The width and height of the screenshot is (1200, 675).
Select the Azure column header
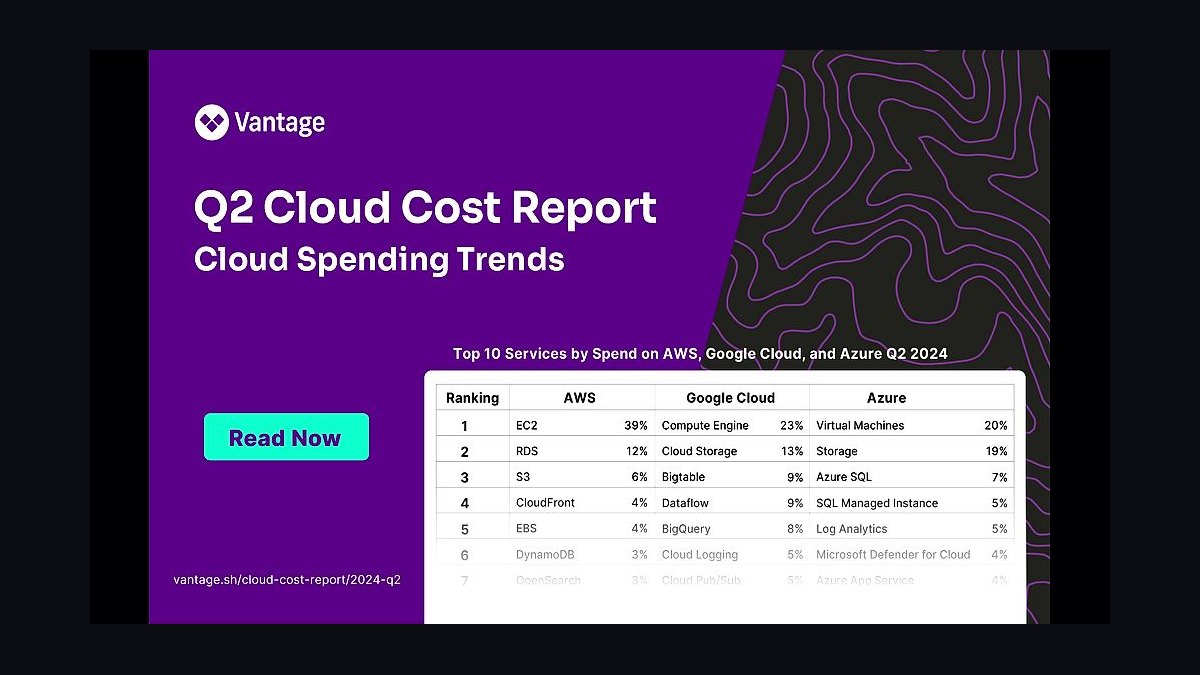[x=886, y=398]
